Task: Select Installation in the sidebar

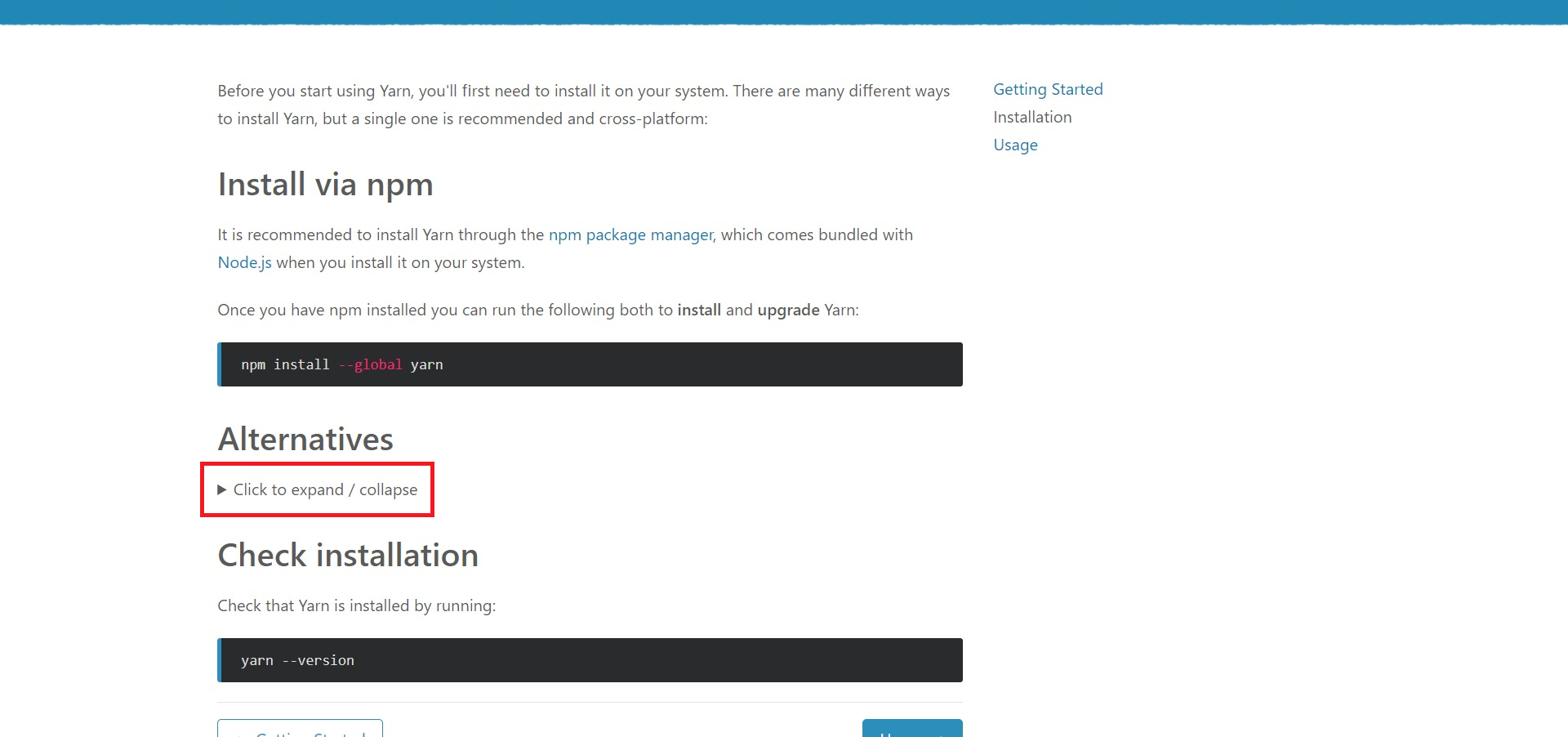Action: tap(1032, 117)
